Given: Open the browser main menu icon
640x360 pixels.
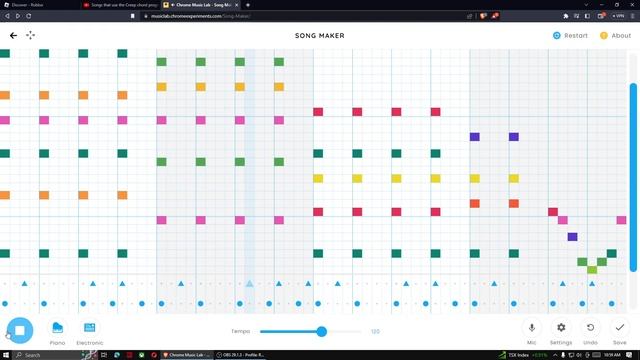Looking at the screenshot, I should pyautogui.click(x=633, y=16).
